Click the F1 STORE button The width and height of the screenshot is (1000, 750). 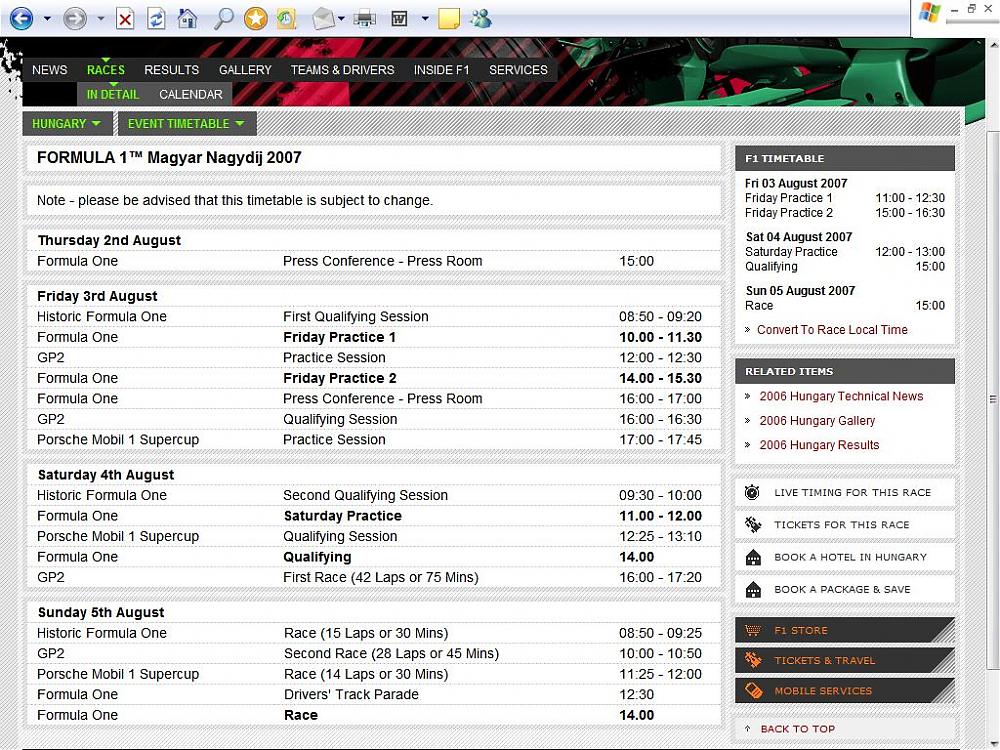tap(800, 631)
